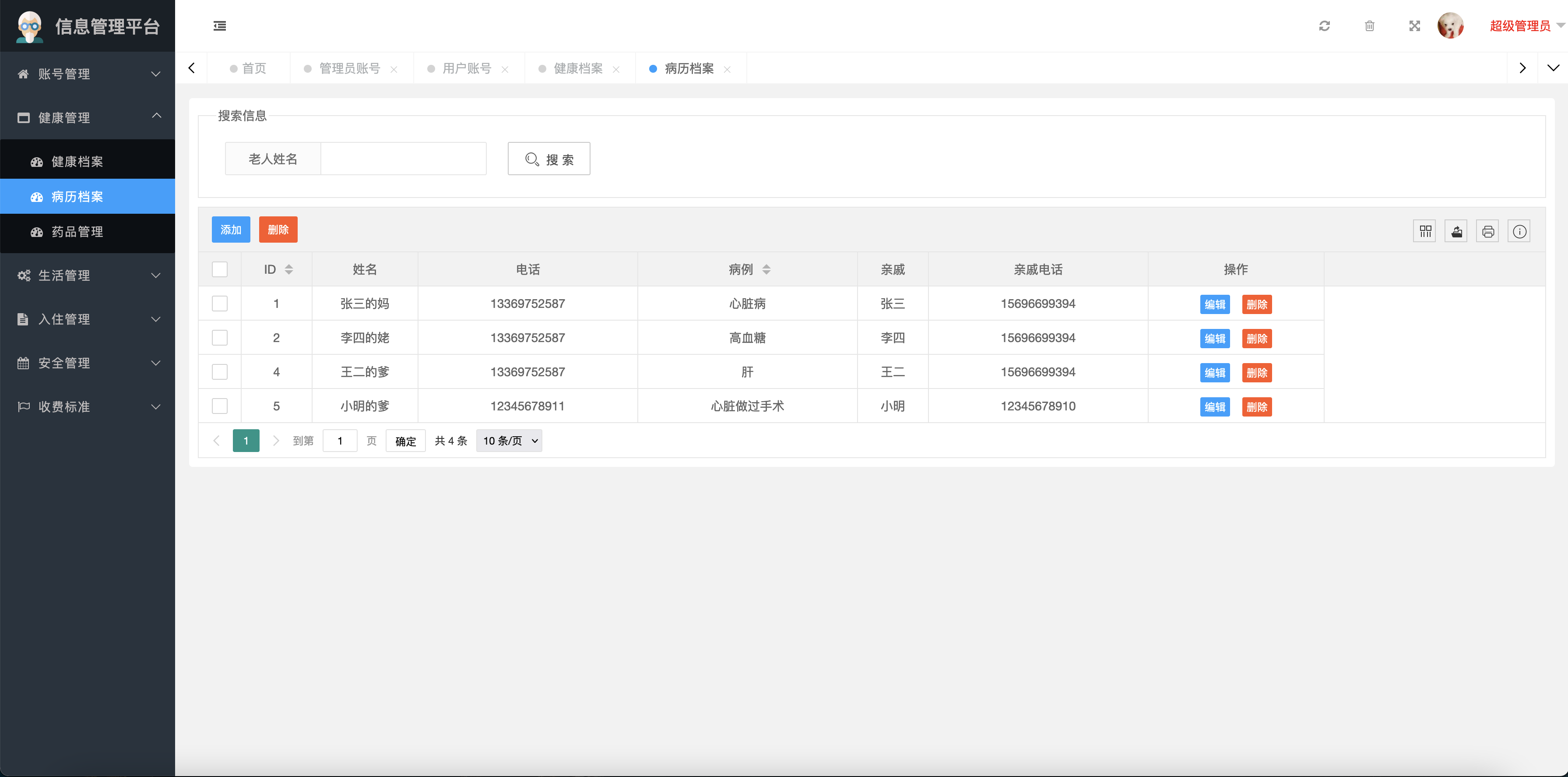Image resolution: width=1568 pixels, height=777 pixels.
Task: Check the select-all header checkbox
Action: pos(220,269)
